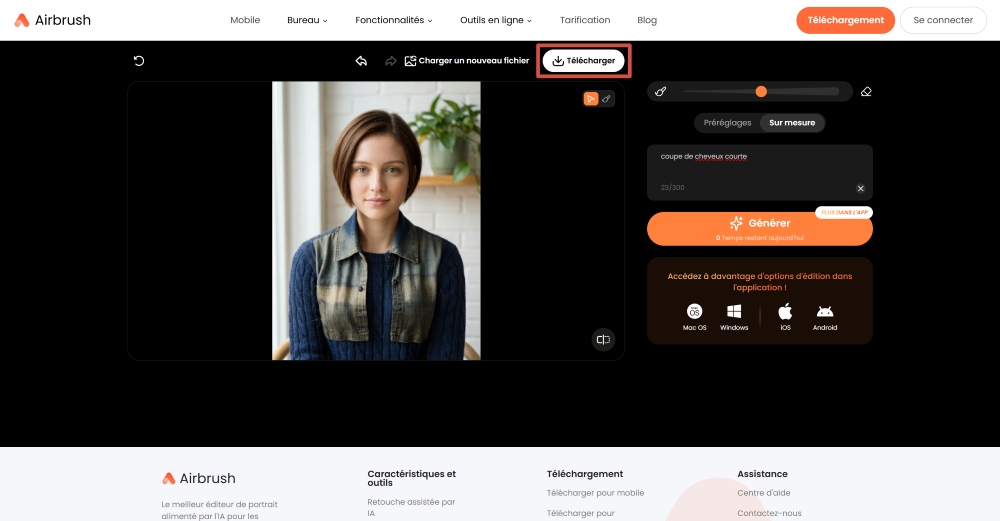Expand the Fonctionnalités dropdown menu
Screen dimensions: 1000x521
click(393, 20)
